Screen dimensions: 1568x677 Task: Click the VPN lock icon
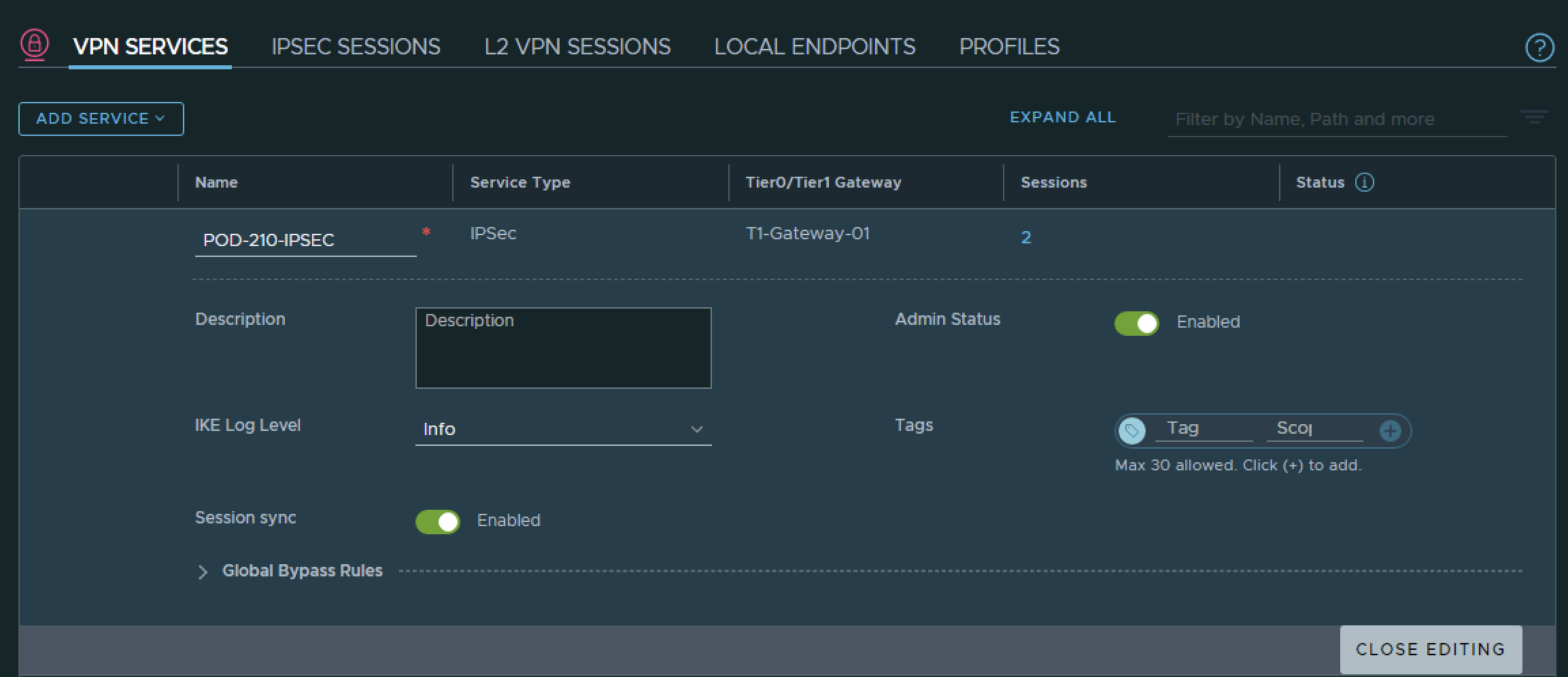34,45
